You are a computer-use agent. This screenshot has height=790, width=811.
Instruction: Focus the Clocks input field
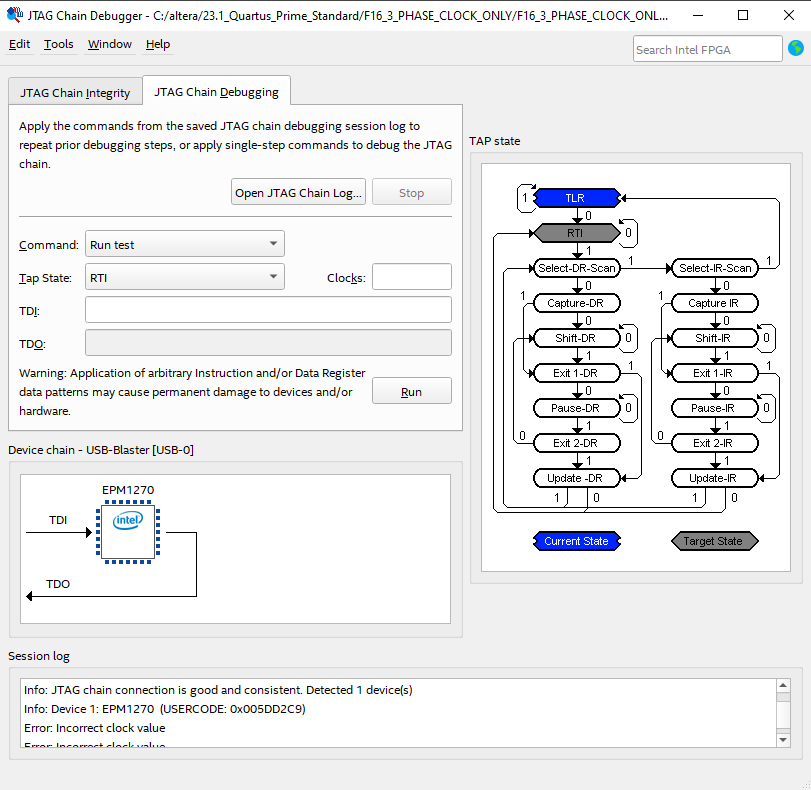click(x=412, y=277)
